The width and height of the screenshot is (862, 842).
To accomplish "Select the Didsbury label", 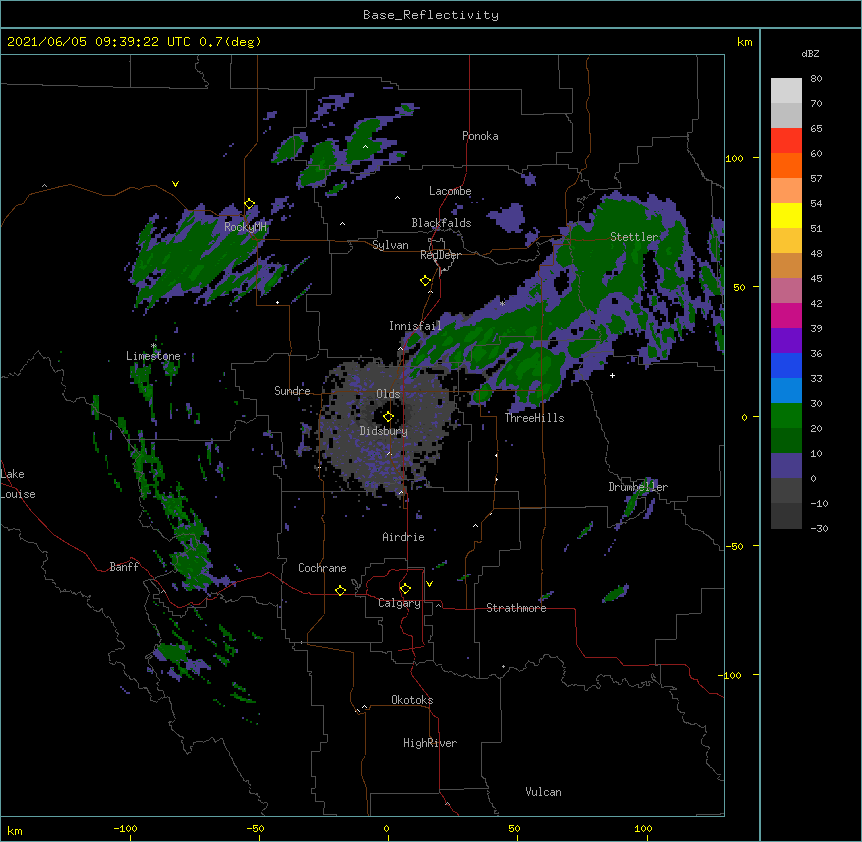I will [x=383, y=431].
